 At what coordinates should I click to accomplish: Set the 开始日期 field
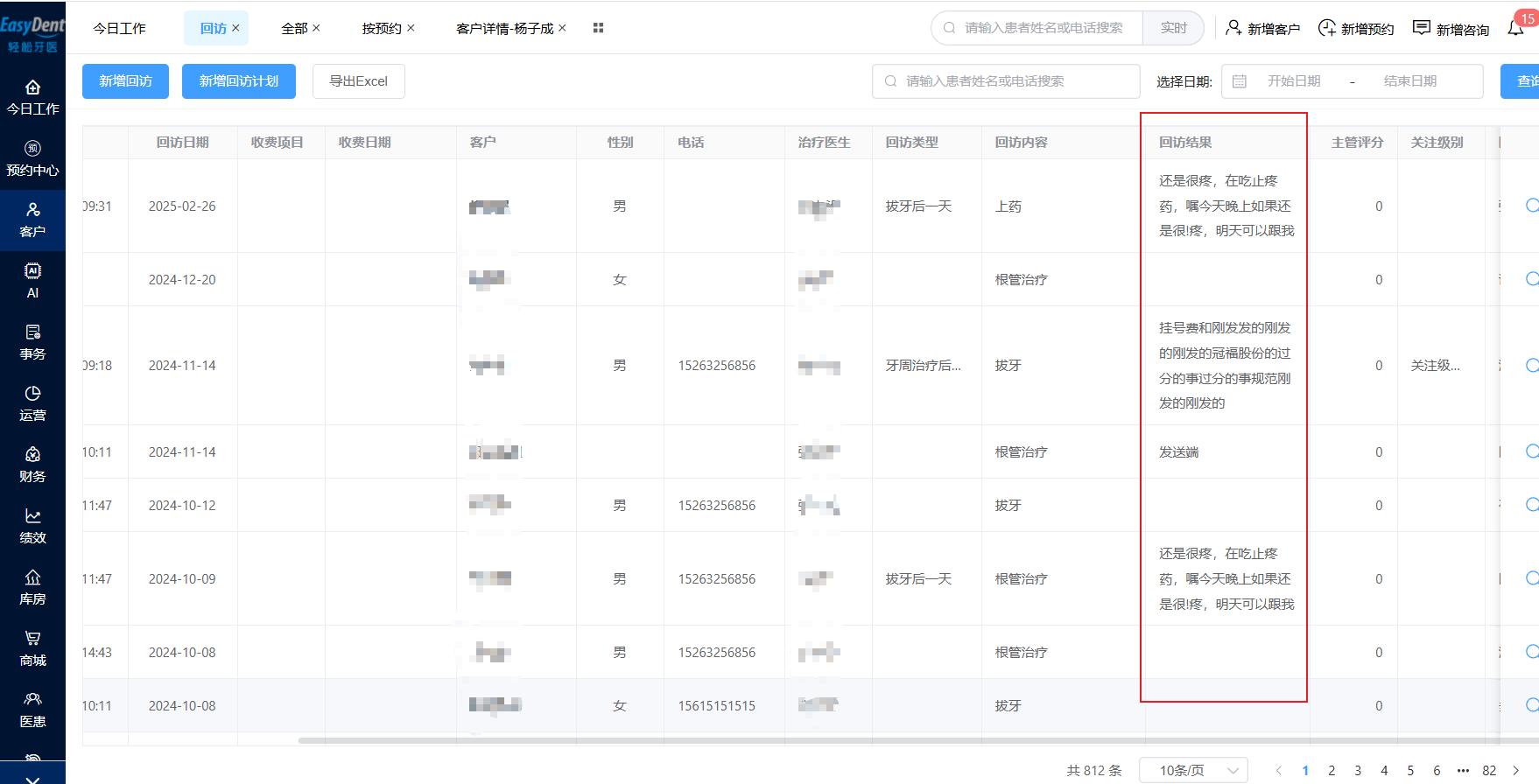coord(1294,81)
